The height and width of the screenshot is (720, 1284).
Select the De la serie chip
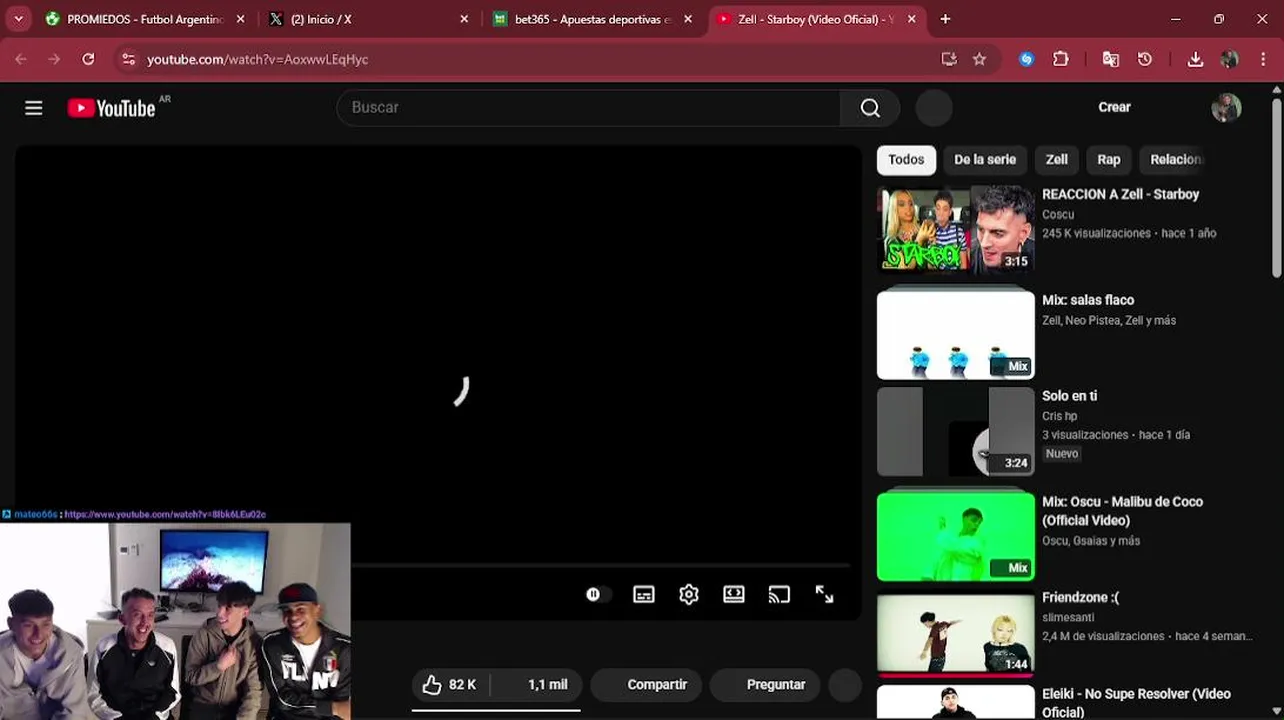[x=985, y=160]
